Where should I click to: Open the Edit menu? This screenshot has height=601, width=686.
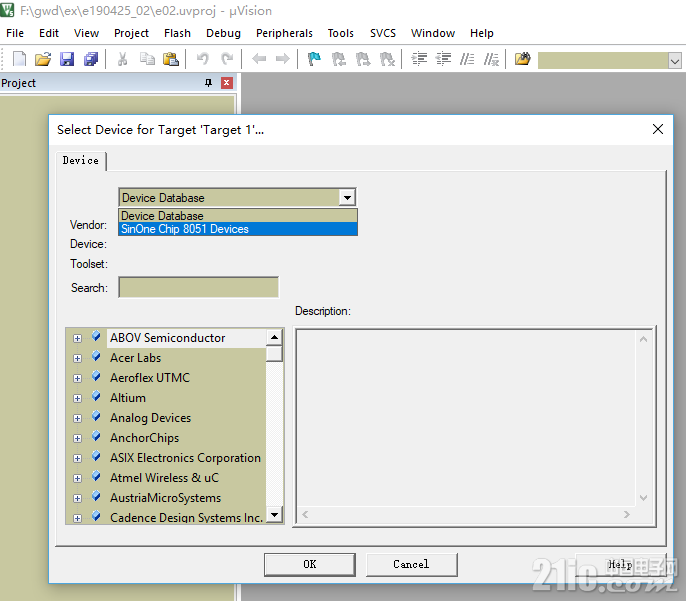49,33
